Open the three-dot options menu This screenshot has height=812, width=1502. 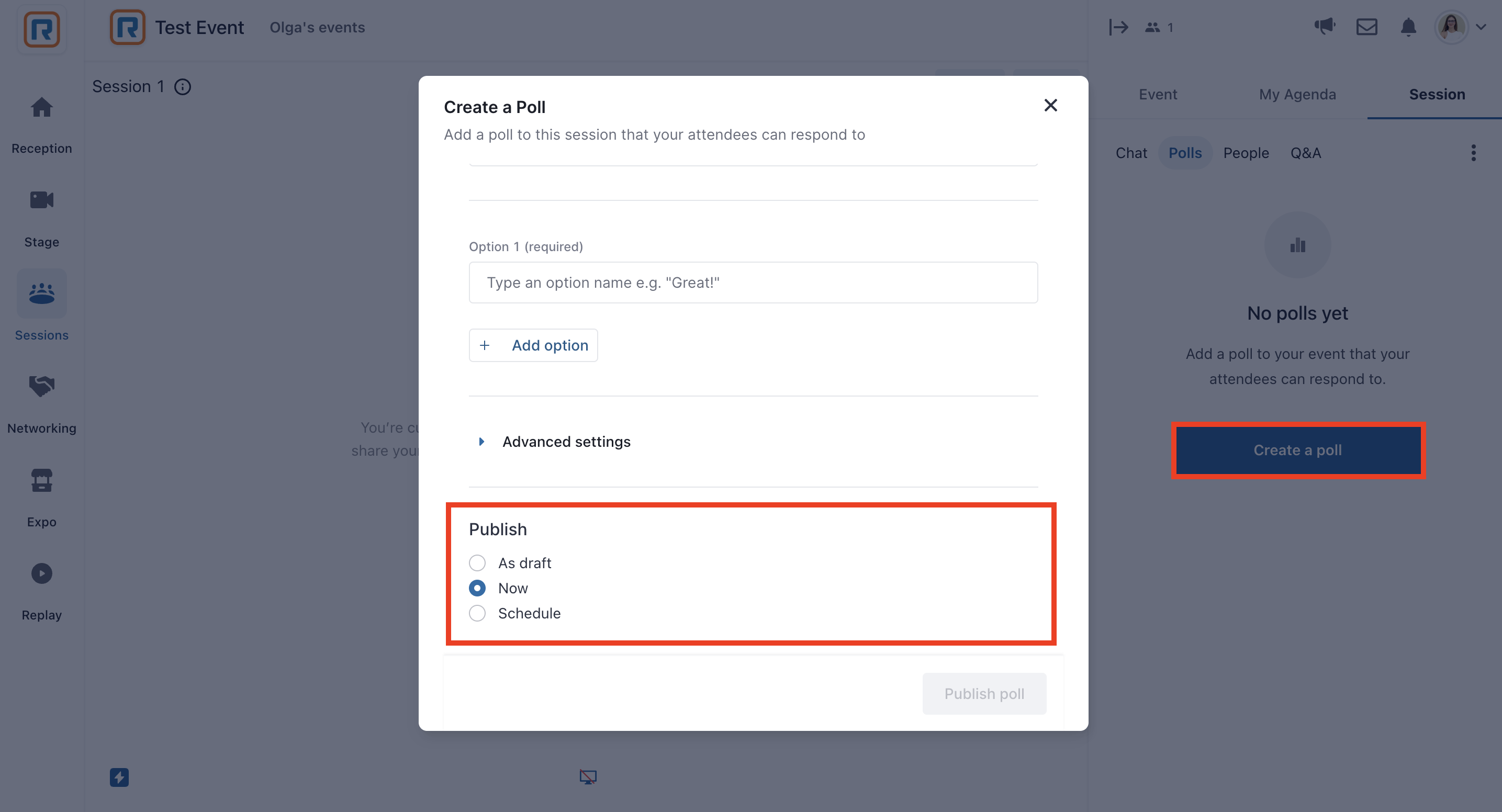(1473, 153)
